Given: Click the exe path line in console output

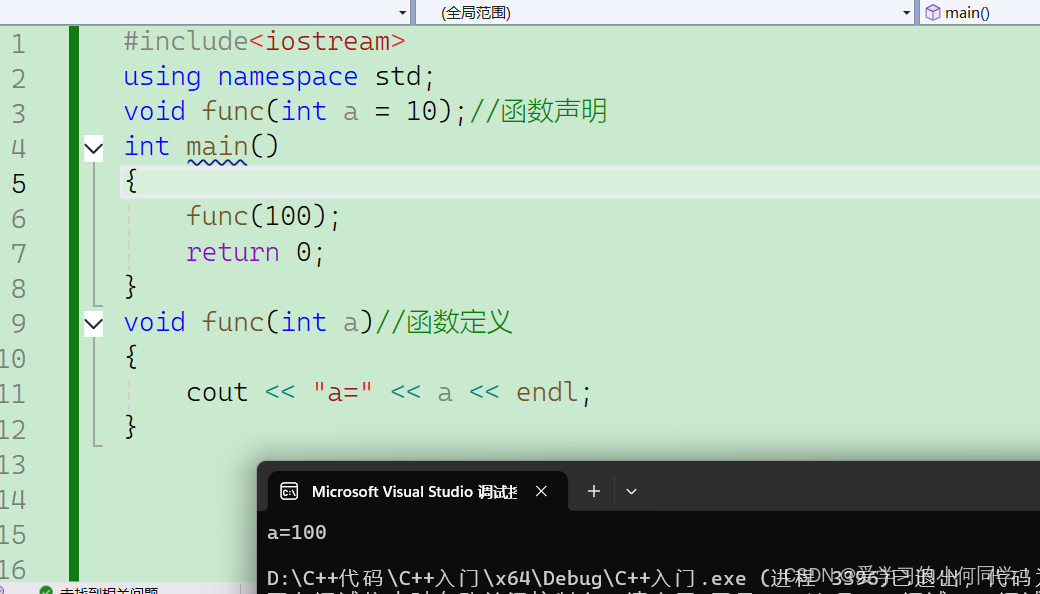Looking at the screenshot, I should click(x=653, y=577).
